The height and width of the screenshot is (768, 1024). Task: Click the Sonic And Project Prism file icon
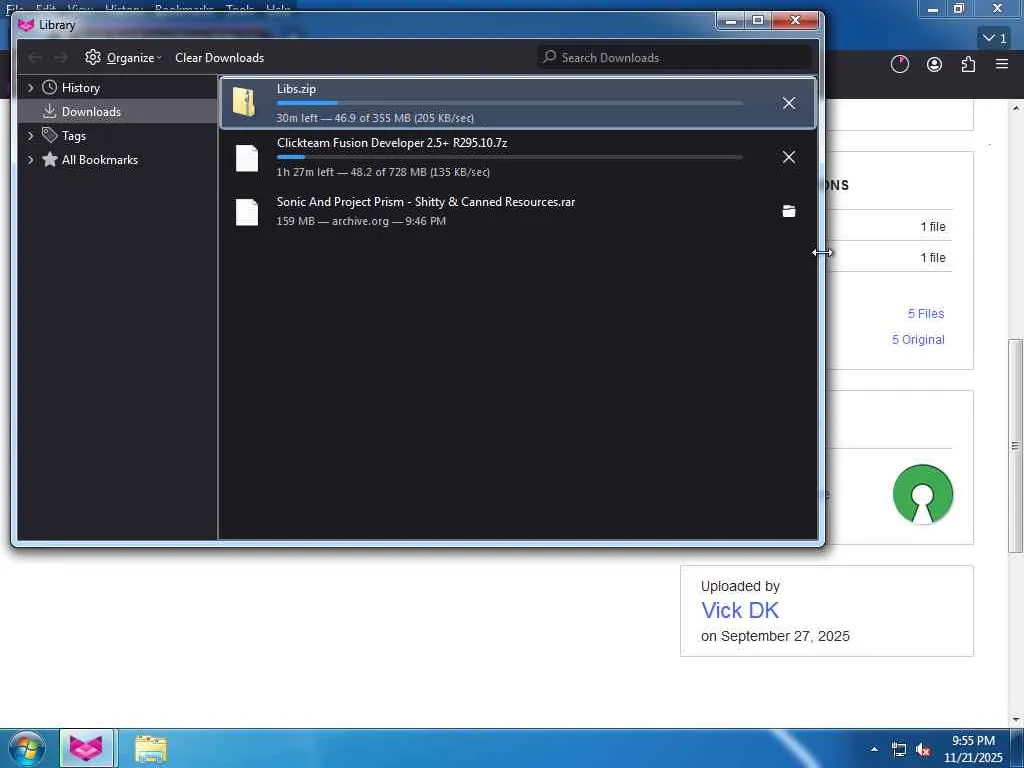click(247, 212)
